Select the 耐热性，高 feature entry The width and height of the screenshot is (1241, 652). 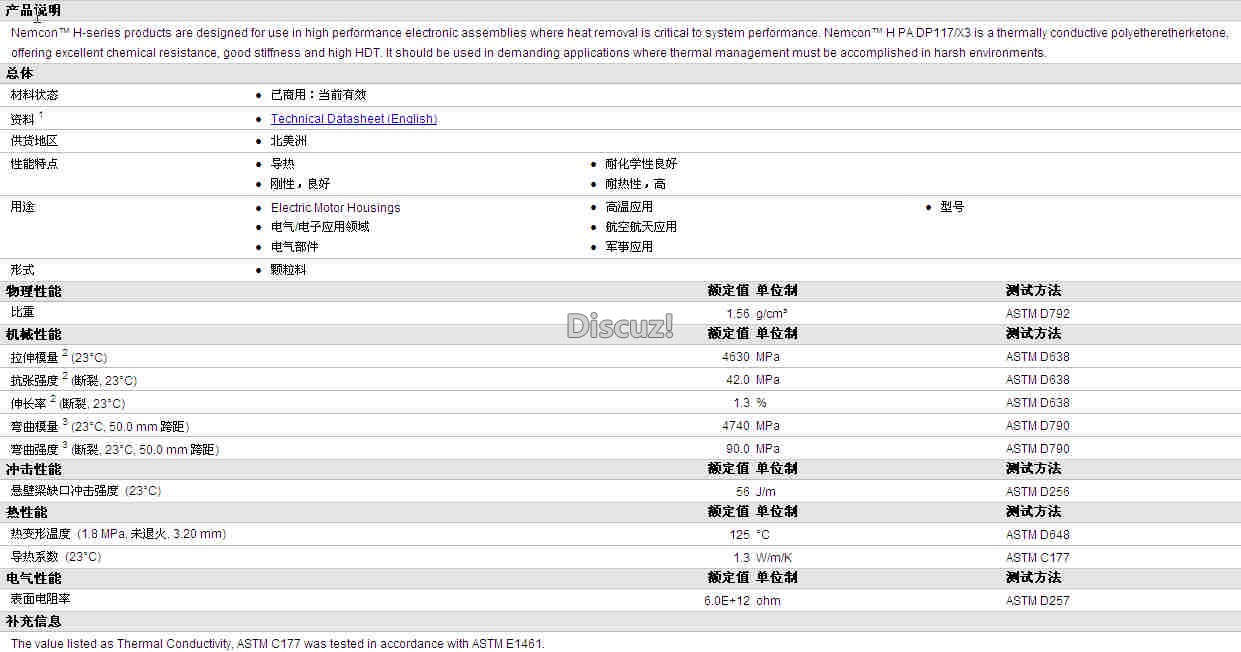click(635, 184)
